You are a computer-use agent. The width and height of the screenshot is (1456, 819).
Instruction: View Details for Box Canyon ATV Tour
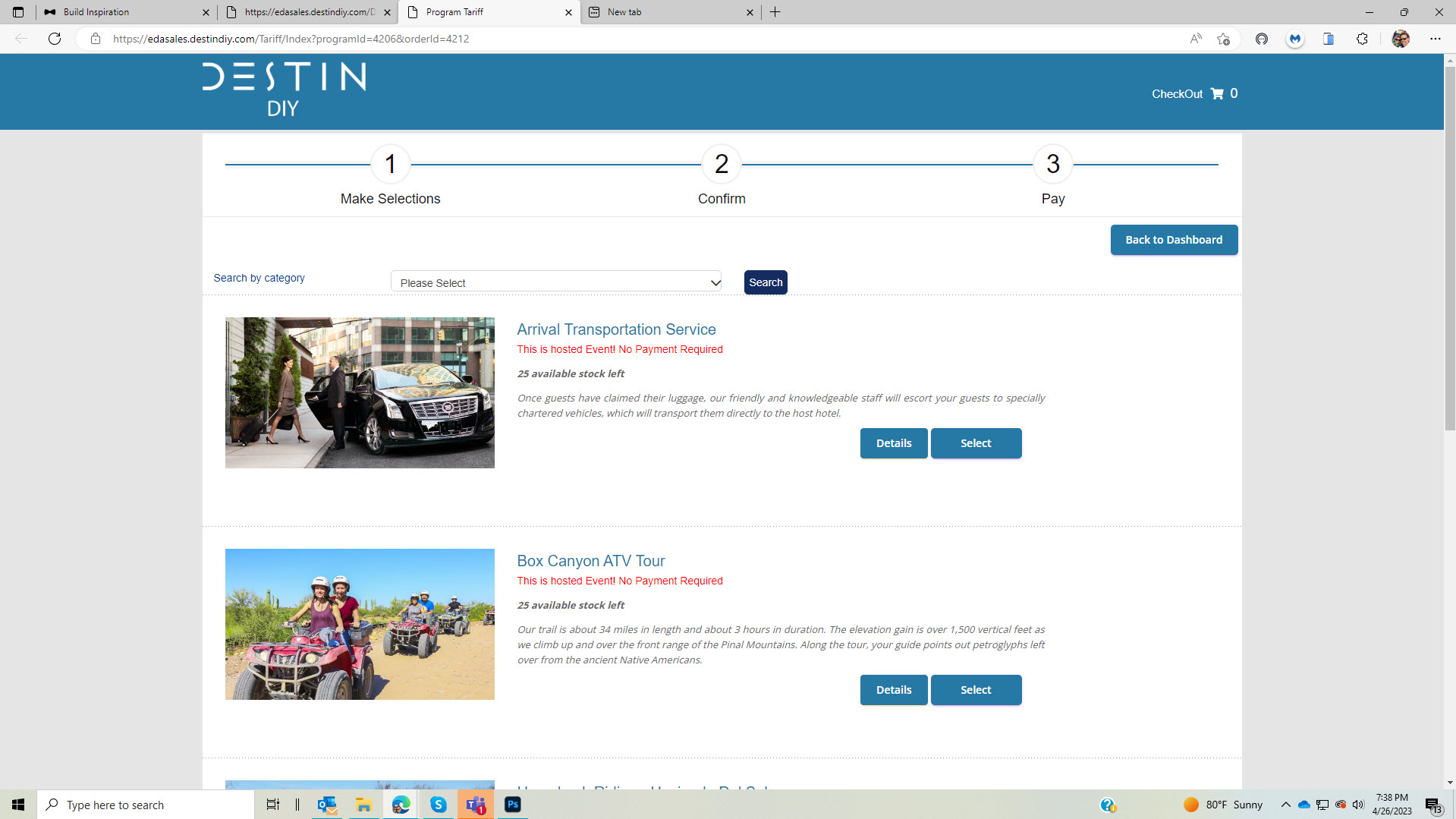pyautogui.click(x=894, y=690)
